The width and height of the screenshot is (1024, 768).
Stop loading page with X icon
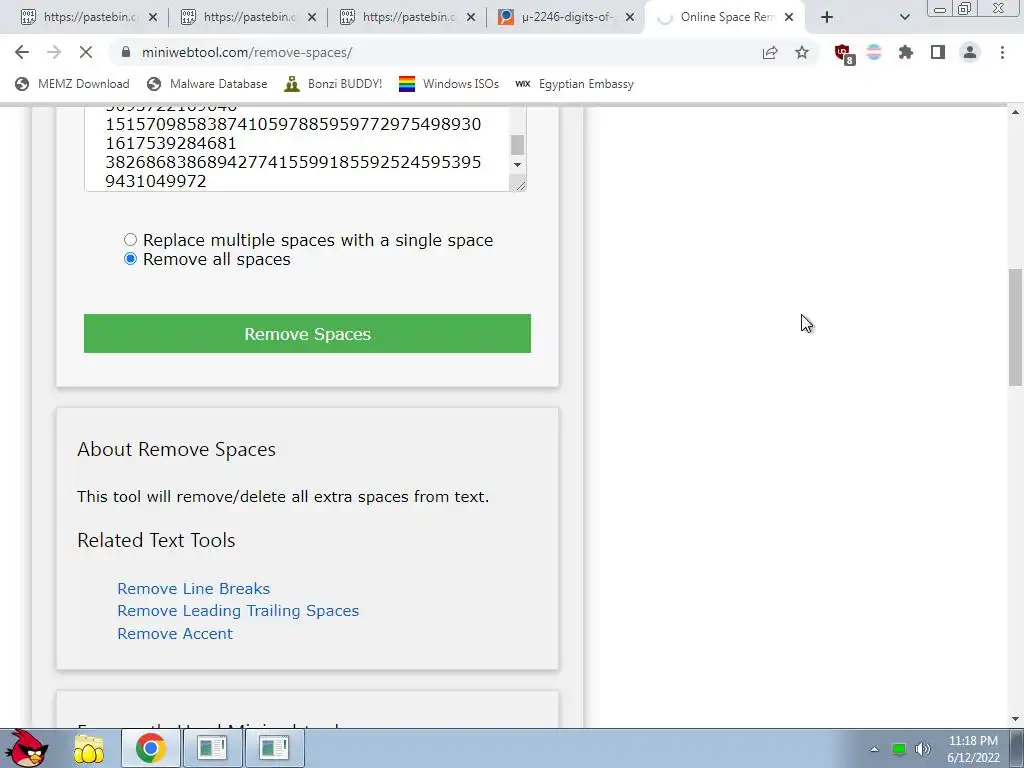86,52
